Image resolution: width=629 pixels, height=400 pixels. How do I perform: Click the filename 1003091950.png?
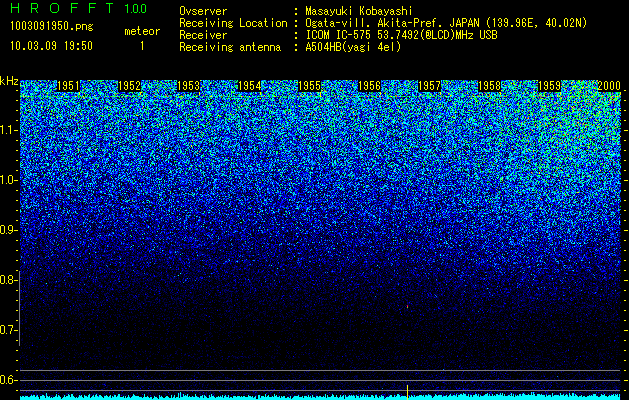tap(52, 27)
